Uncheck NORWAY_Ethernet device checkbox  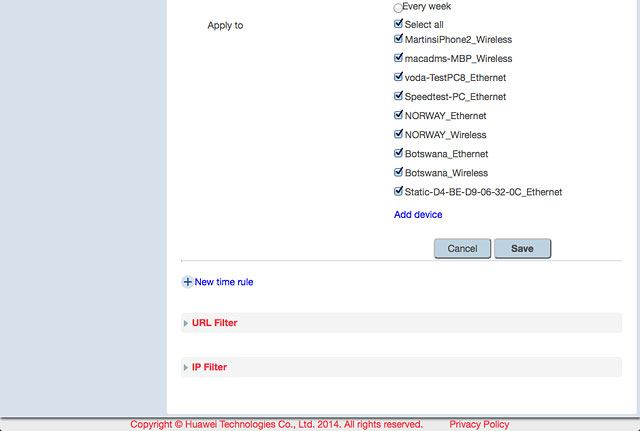[x=398, y=115]
